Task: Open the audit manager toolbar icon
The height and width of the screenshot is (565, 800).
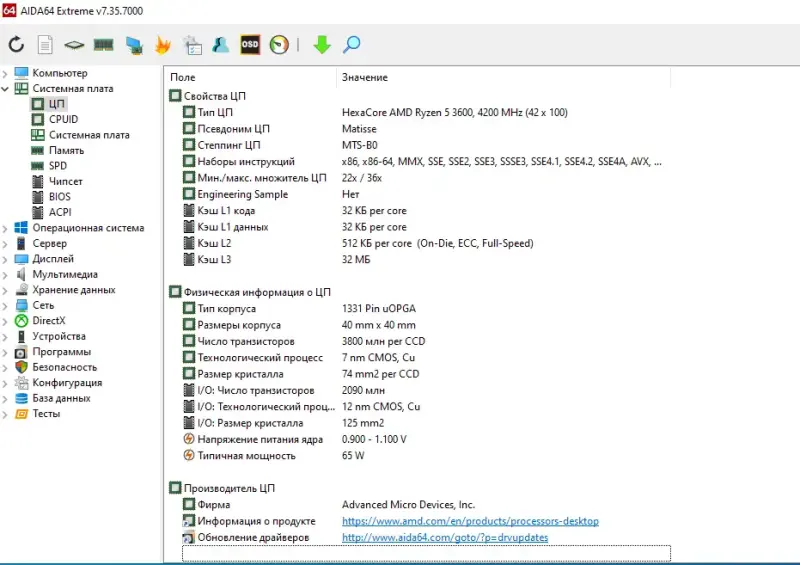Action: click(x=192, y=45)
